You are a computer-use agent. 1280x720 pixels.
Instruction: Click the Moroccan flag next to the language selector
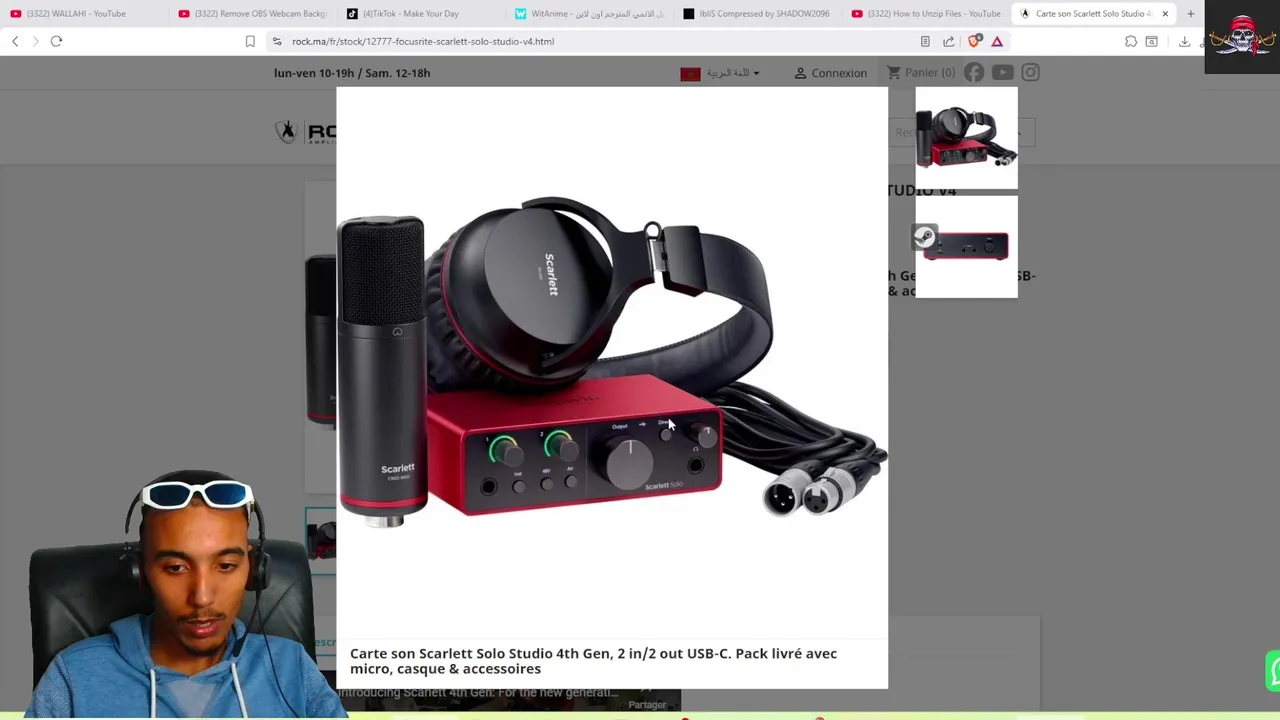(690, 73)
